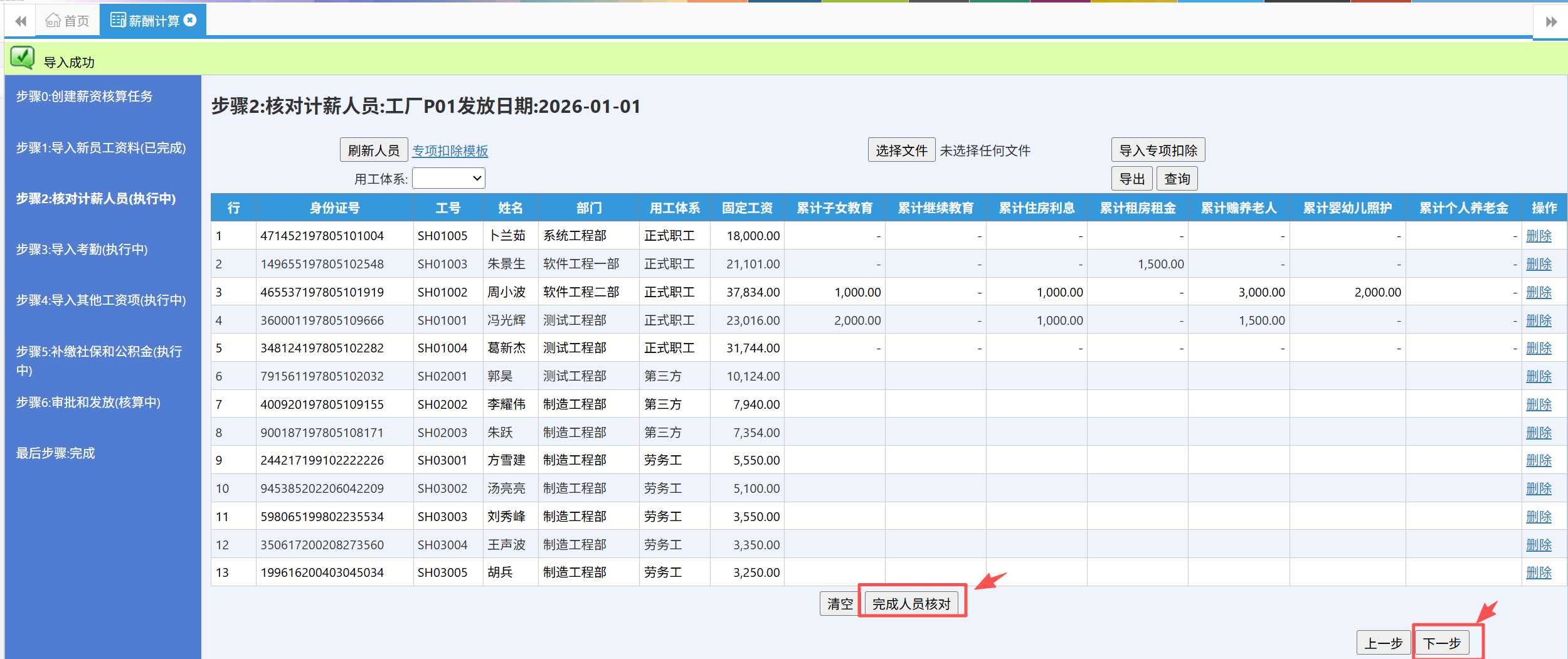Click the 完成人员核对 button
This screenshot has height=659, width=1568.
click(911, 604)
